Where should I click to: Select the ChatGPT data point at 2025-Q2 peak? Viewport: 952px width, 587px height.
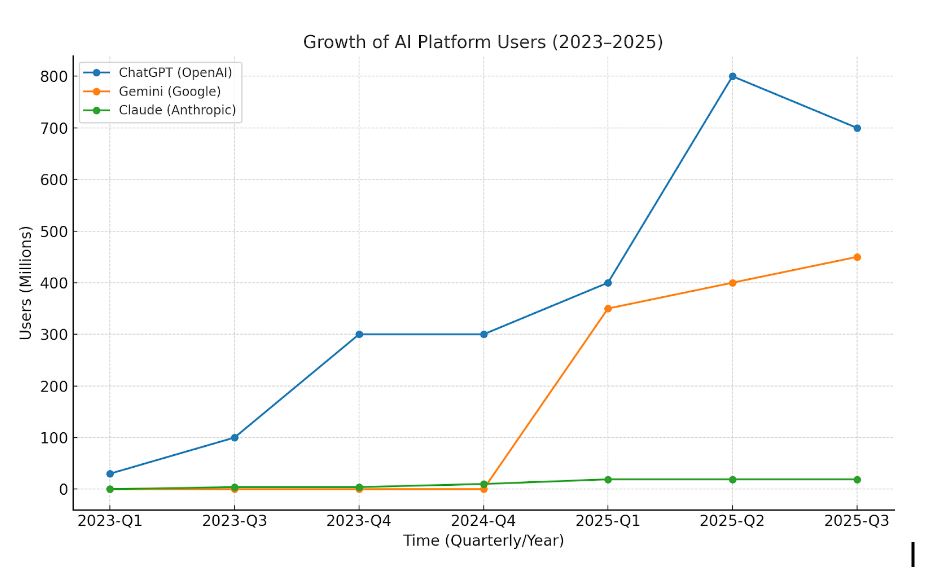[732, 76]
